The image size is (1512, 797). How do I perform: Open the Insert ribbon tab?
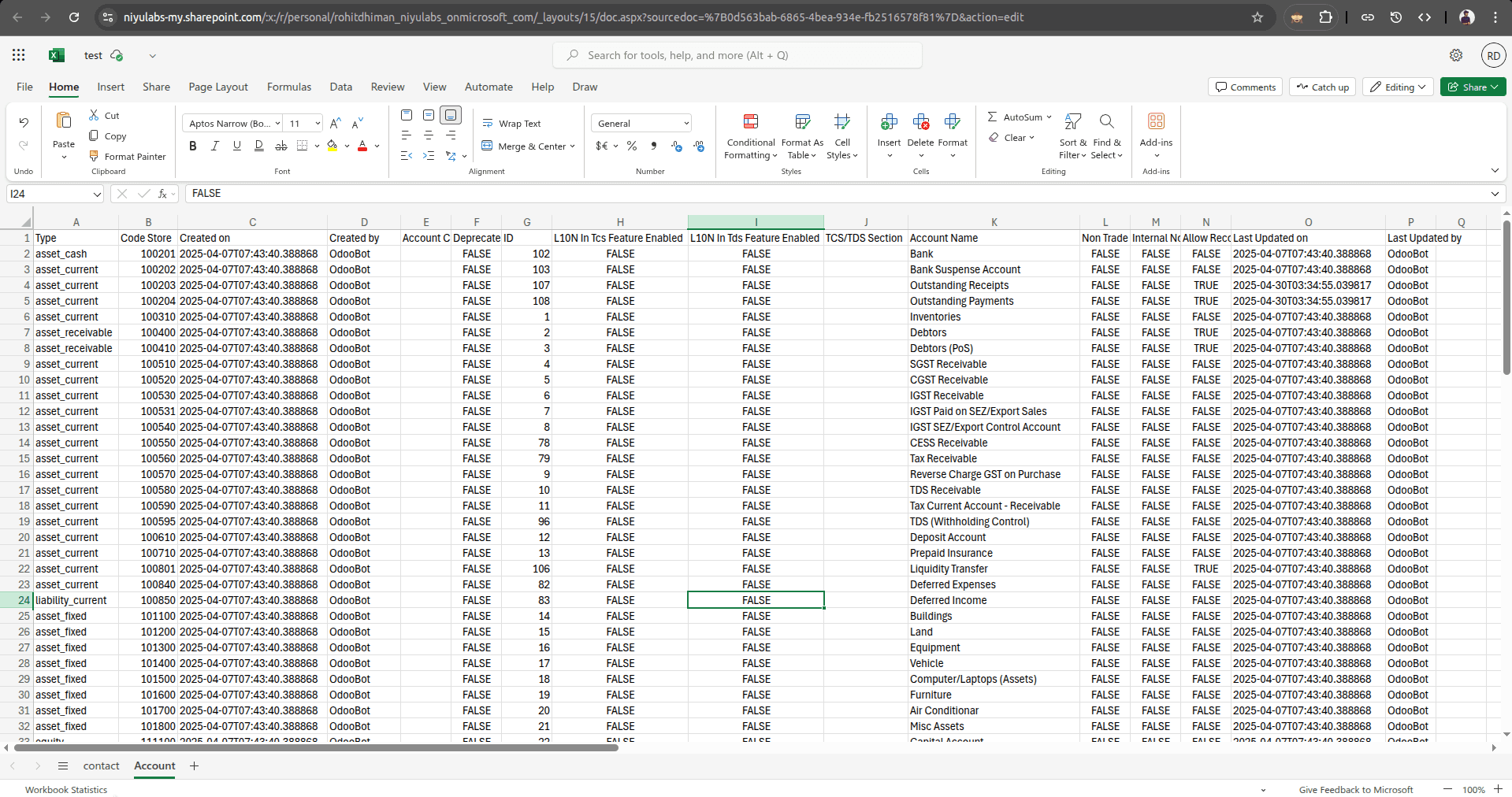[110, 87]
